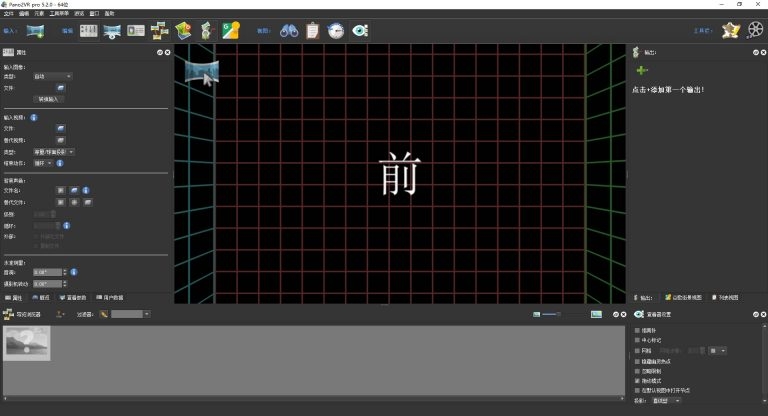Open the User Data ID-card toolbar icon

136,31
